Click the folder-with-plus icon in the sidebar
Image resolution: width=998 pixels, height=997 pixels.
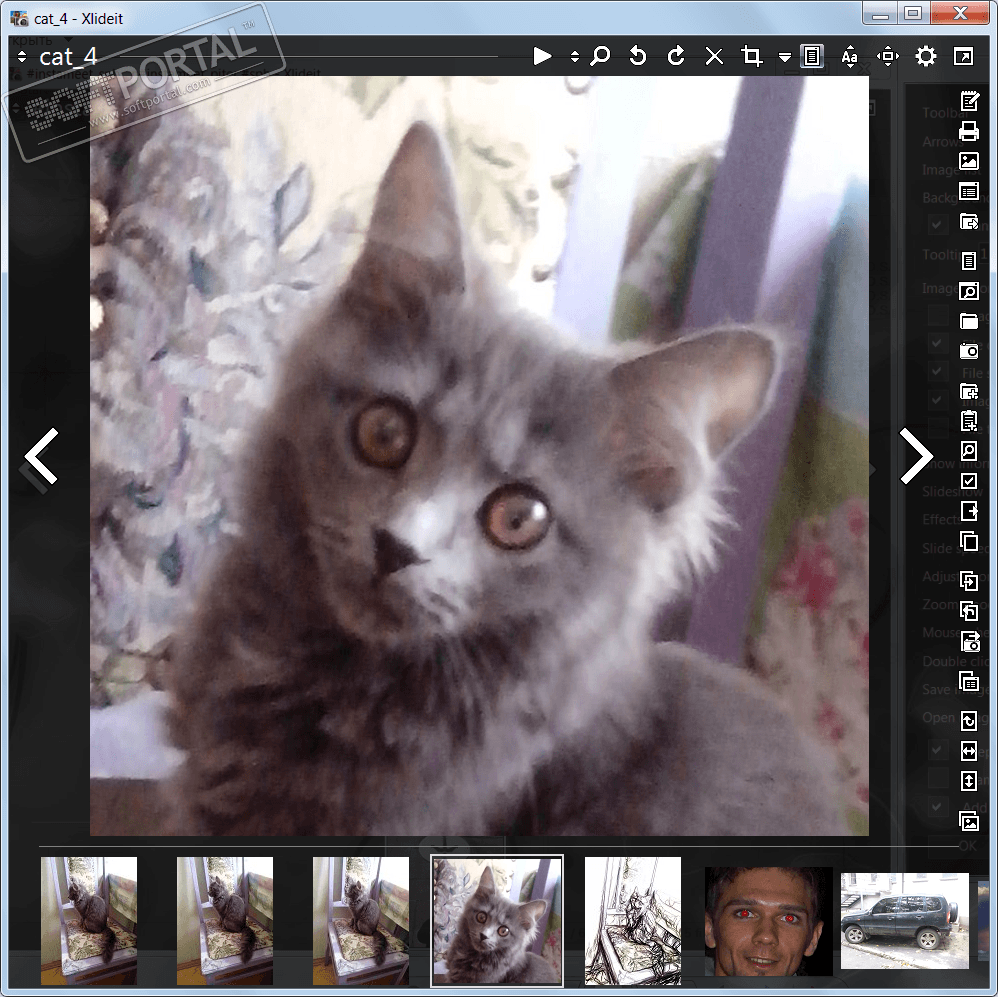tap(969, 390)
